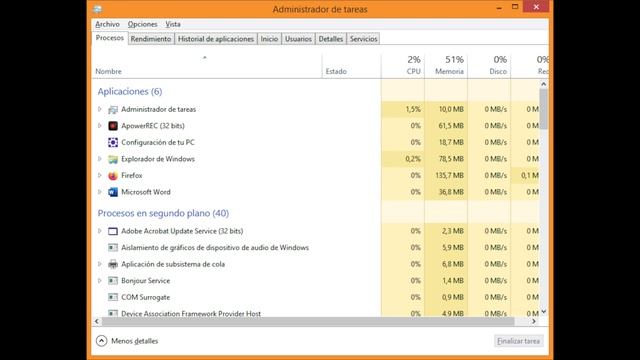
Task: Switch to the Inicio tab
Action: [269, 39]
